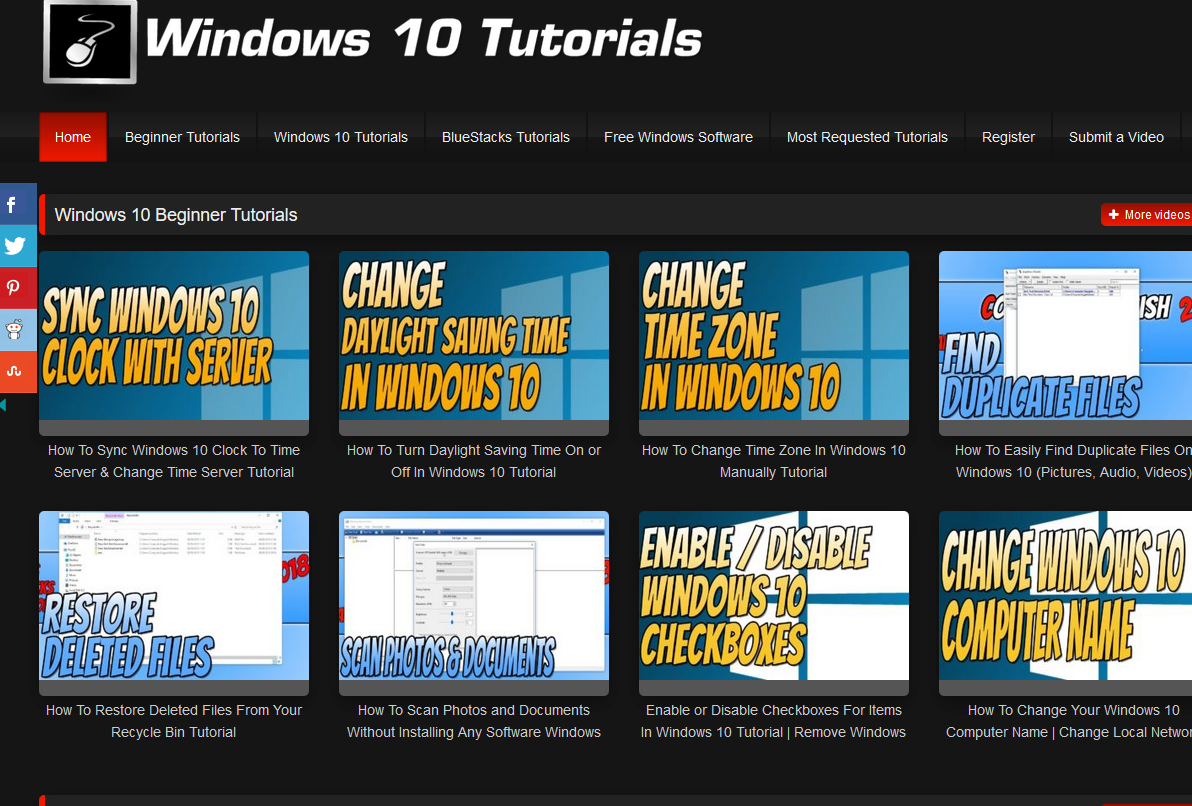Screen dimensions: 1192x806
Task: Open the Windows 10 Tutorials section
Action: click(340, 137)
